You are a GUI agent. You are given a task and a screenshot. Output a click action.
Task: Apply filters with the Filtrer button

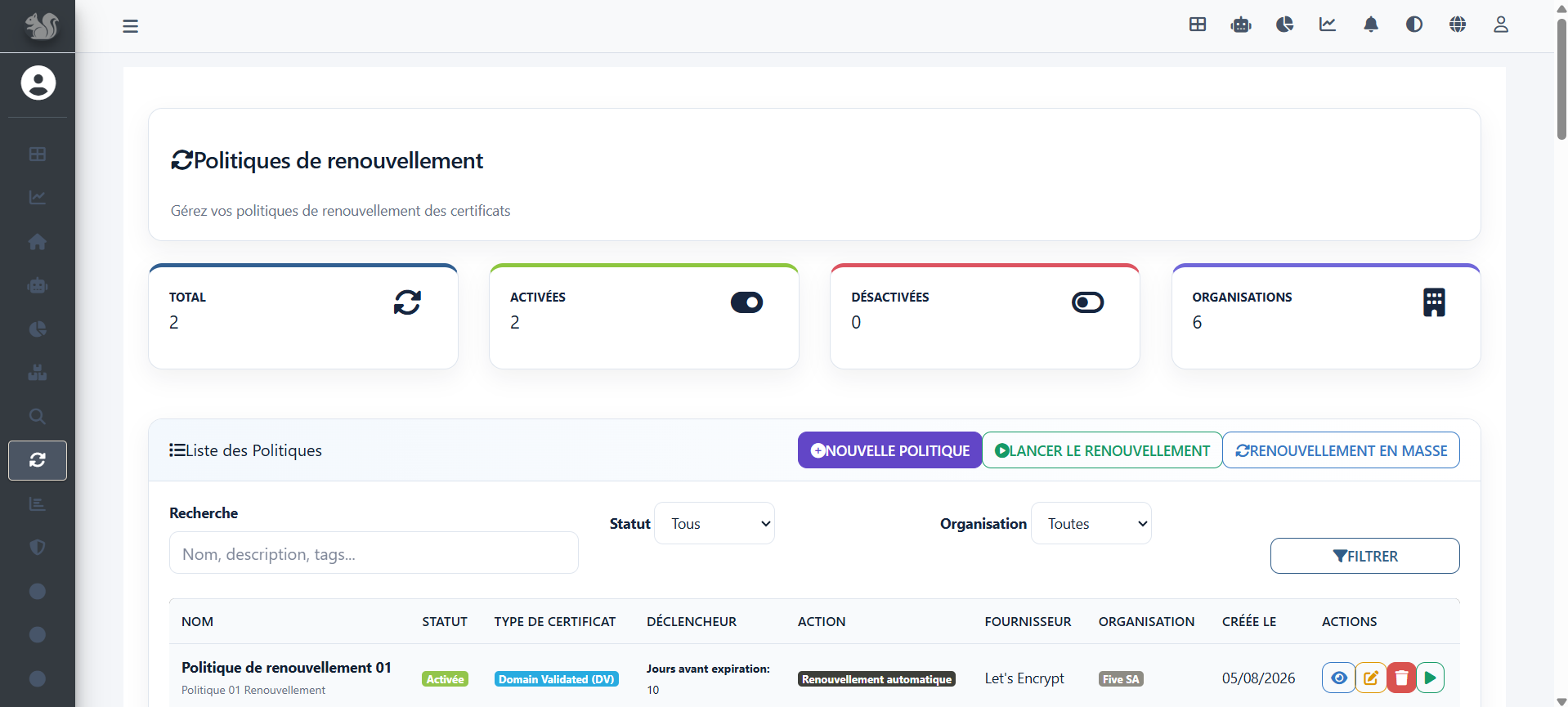pyautogui.click(x=1364, y=556)
